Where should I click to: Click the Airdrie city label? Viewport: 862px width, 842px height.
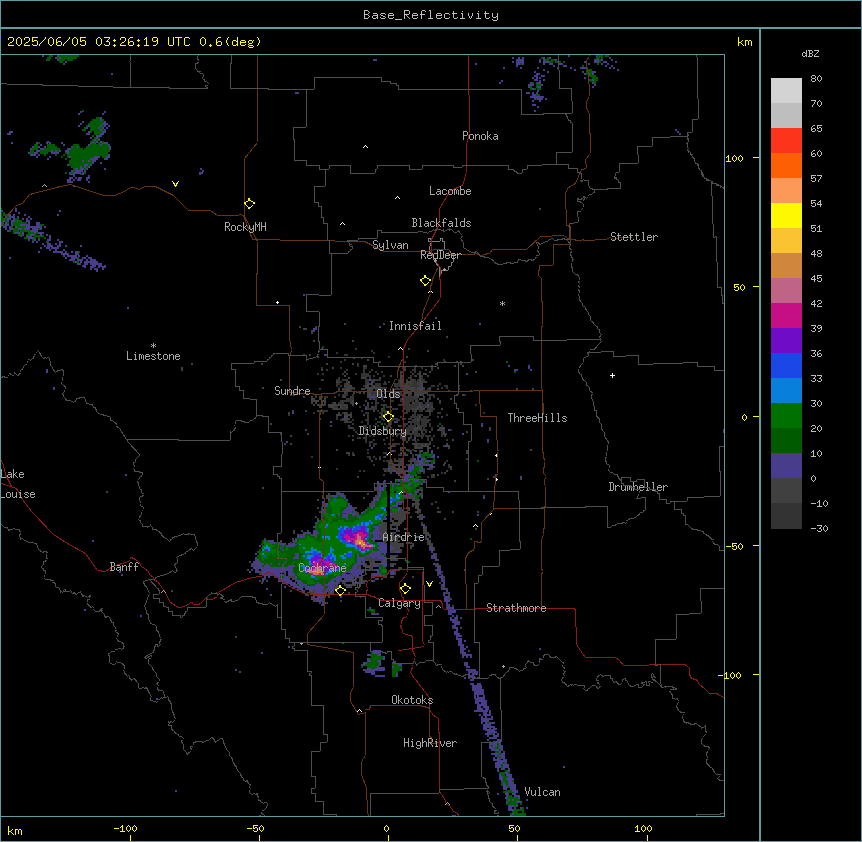(x=403, y=537)
